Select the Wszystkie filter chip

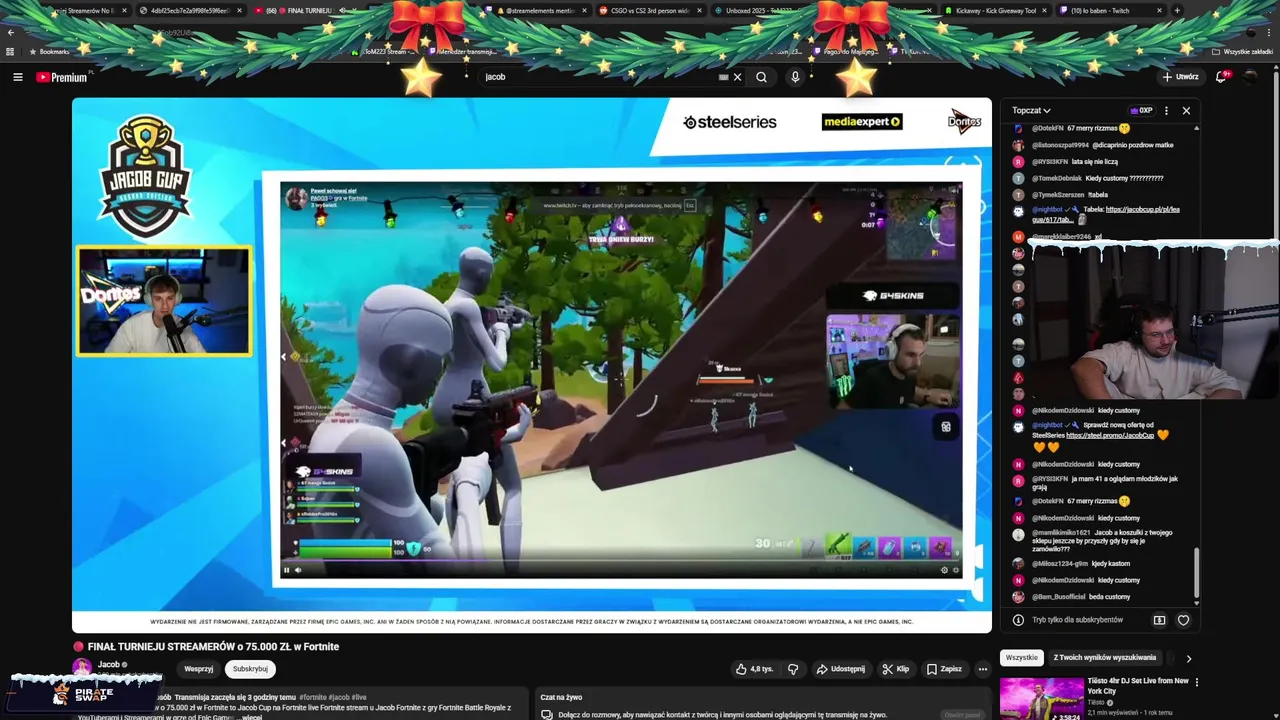1021,658
